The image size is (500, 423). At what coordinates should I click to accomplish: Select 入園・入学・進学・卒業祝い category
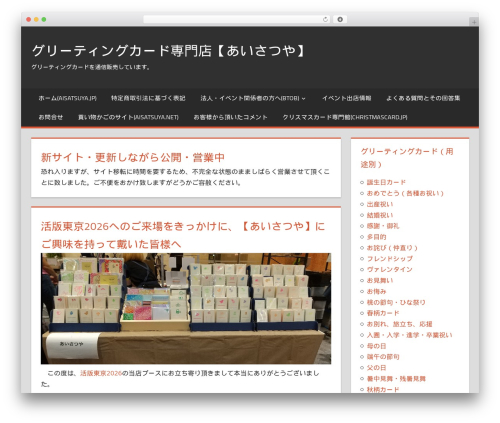pyautogui.click(x=410, y=335)
